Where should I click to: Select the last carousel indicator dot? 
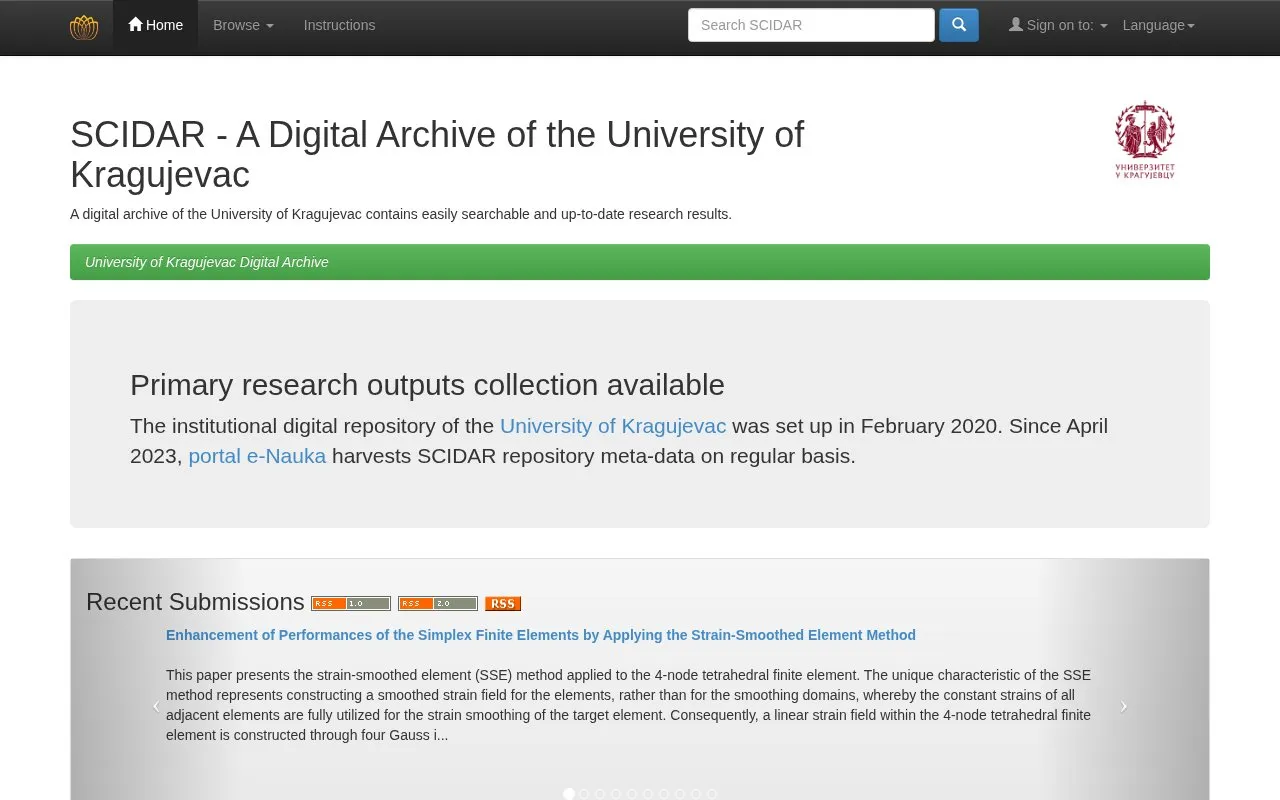coord(712,794)
